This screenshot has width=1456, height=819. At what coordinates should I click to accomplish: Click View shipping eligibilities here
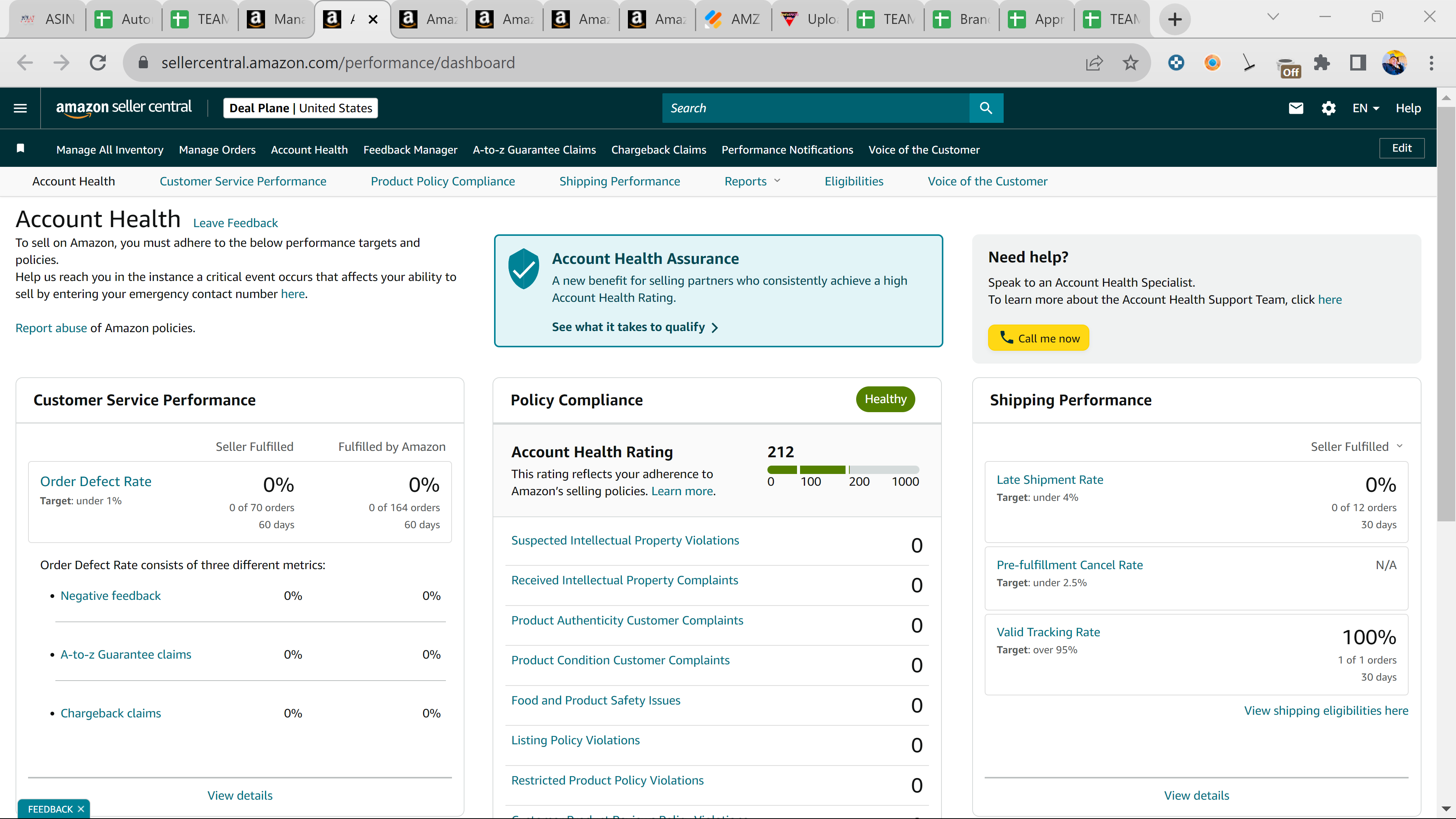[1326, 711]
